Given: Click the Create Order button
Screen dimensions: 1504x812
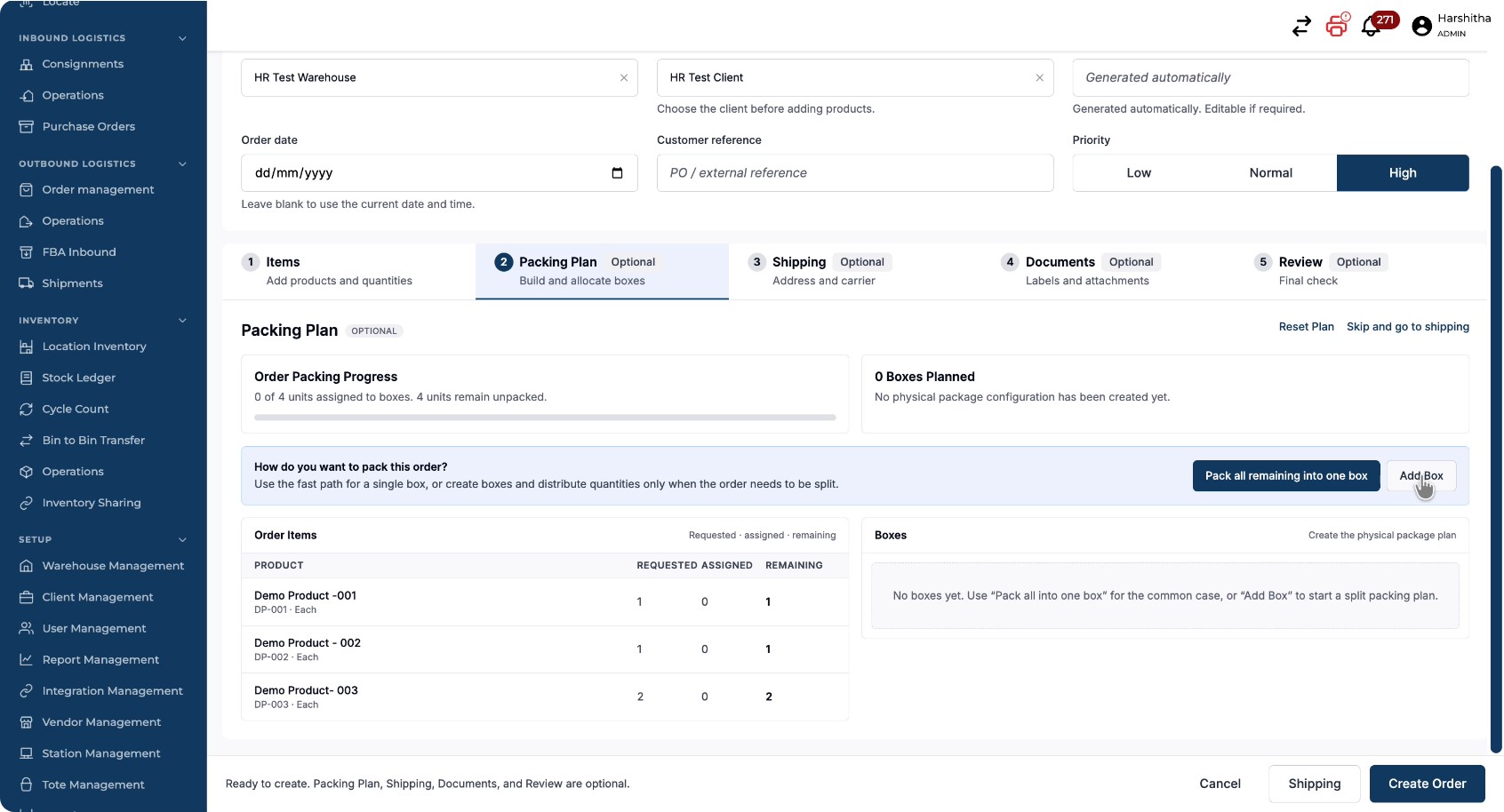Looking at the screenshot, I should [1428, 784].
